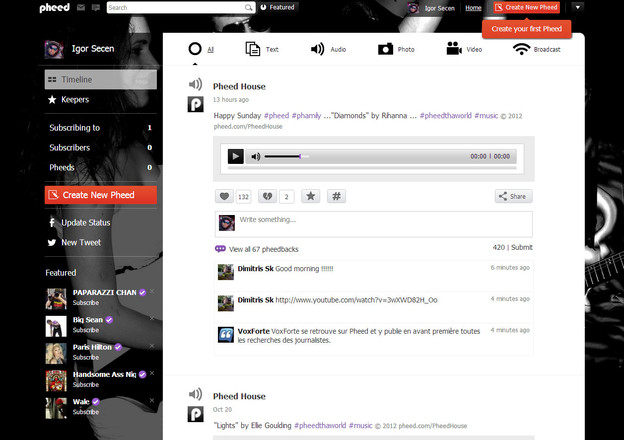This screenshot has height=440, width=624.
Task: Open VoxForte commenter profile
Action: click(254, 331)
